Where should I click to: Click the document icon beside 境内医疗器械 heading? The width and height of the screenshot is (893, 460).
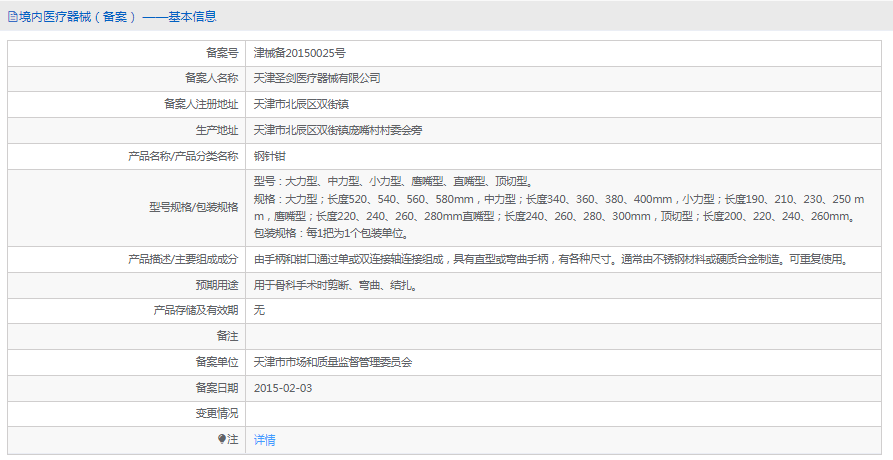coord(13,17)
